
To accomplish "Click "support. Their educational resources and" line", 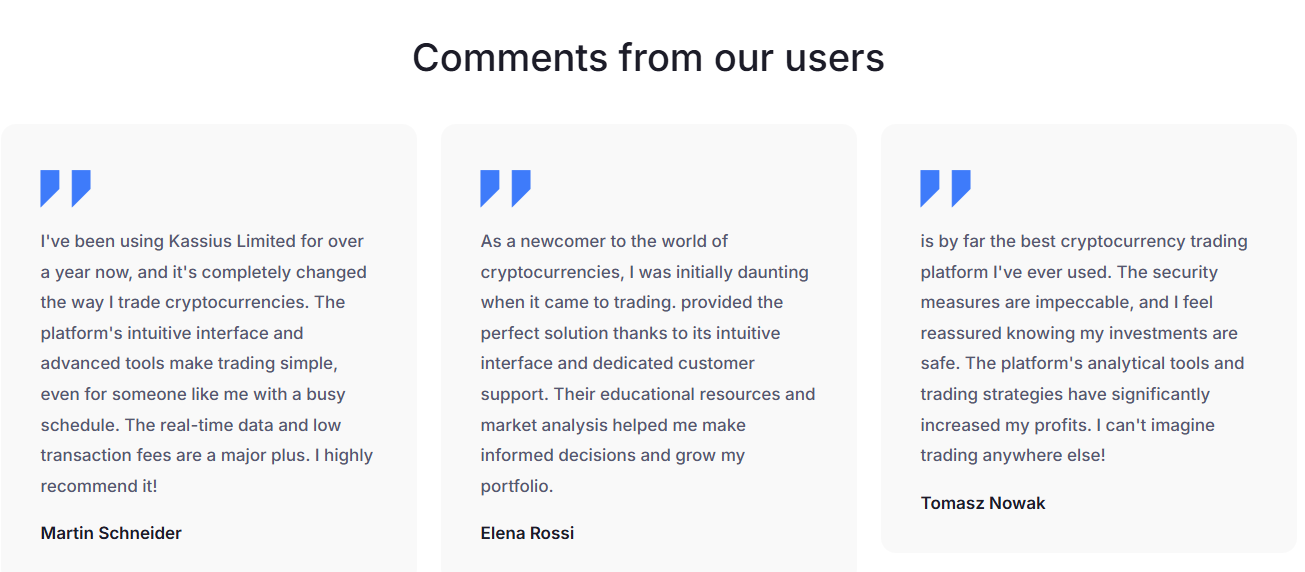I will [648, 394].
